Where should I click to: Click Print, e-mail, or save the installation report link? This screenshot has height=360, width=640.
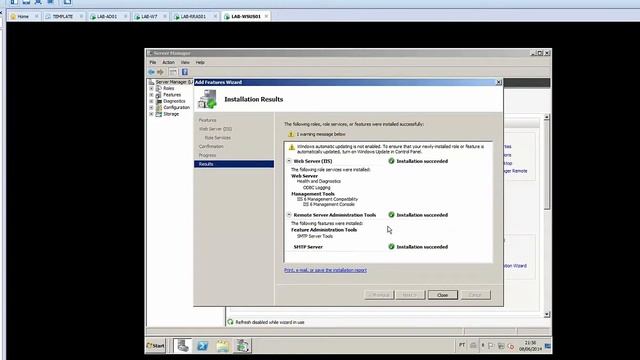325,270
